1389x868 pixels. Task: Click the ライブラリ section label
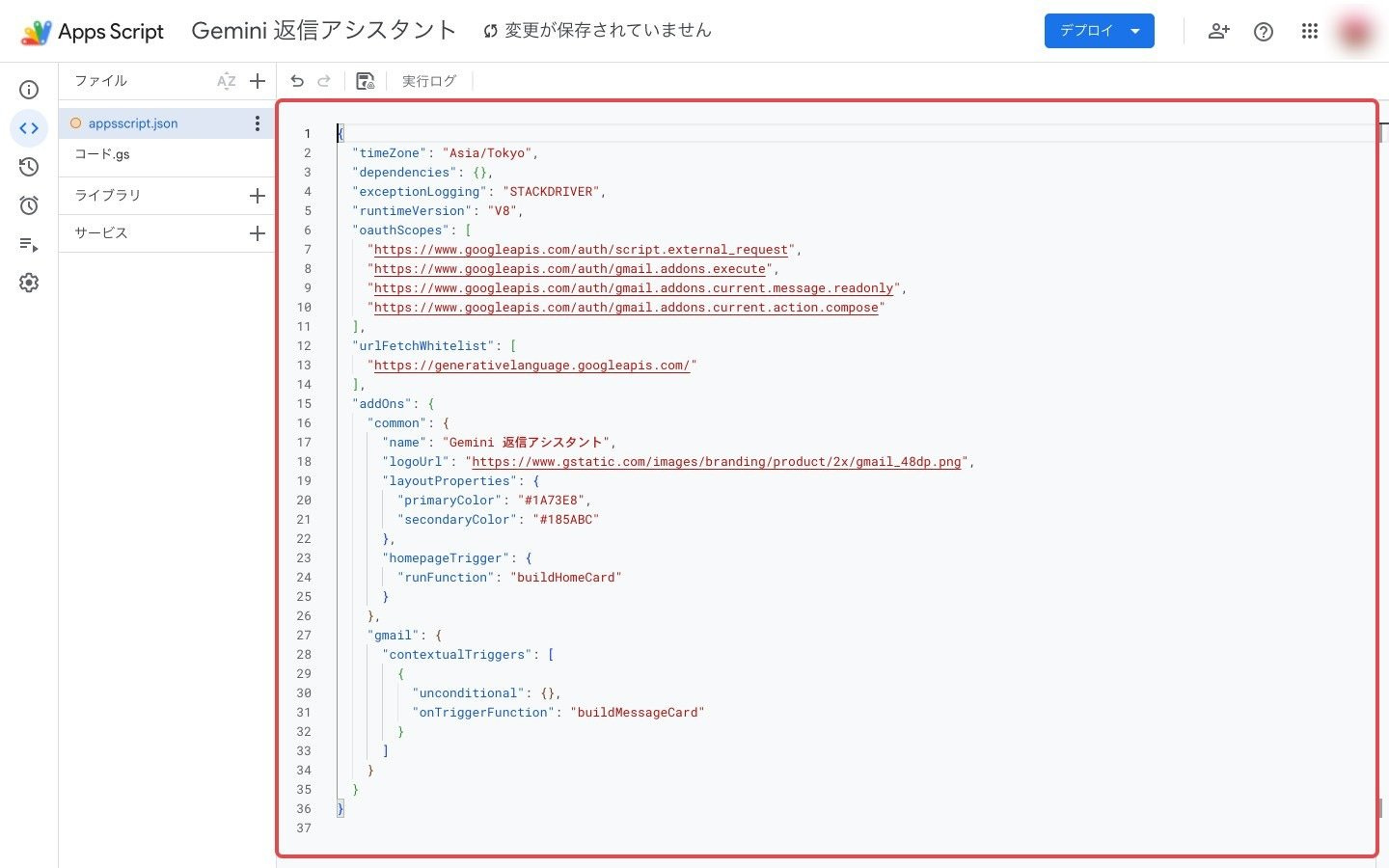tap(108, 195)
